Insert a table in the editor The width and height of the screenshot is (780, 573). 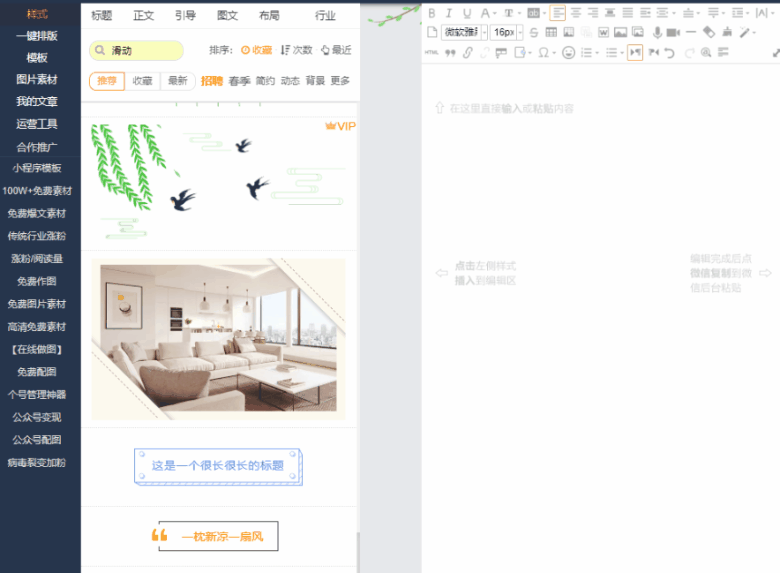(551, 33)
